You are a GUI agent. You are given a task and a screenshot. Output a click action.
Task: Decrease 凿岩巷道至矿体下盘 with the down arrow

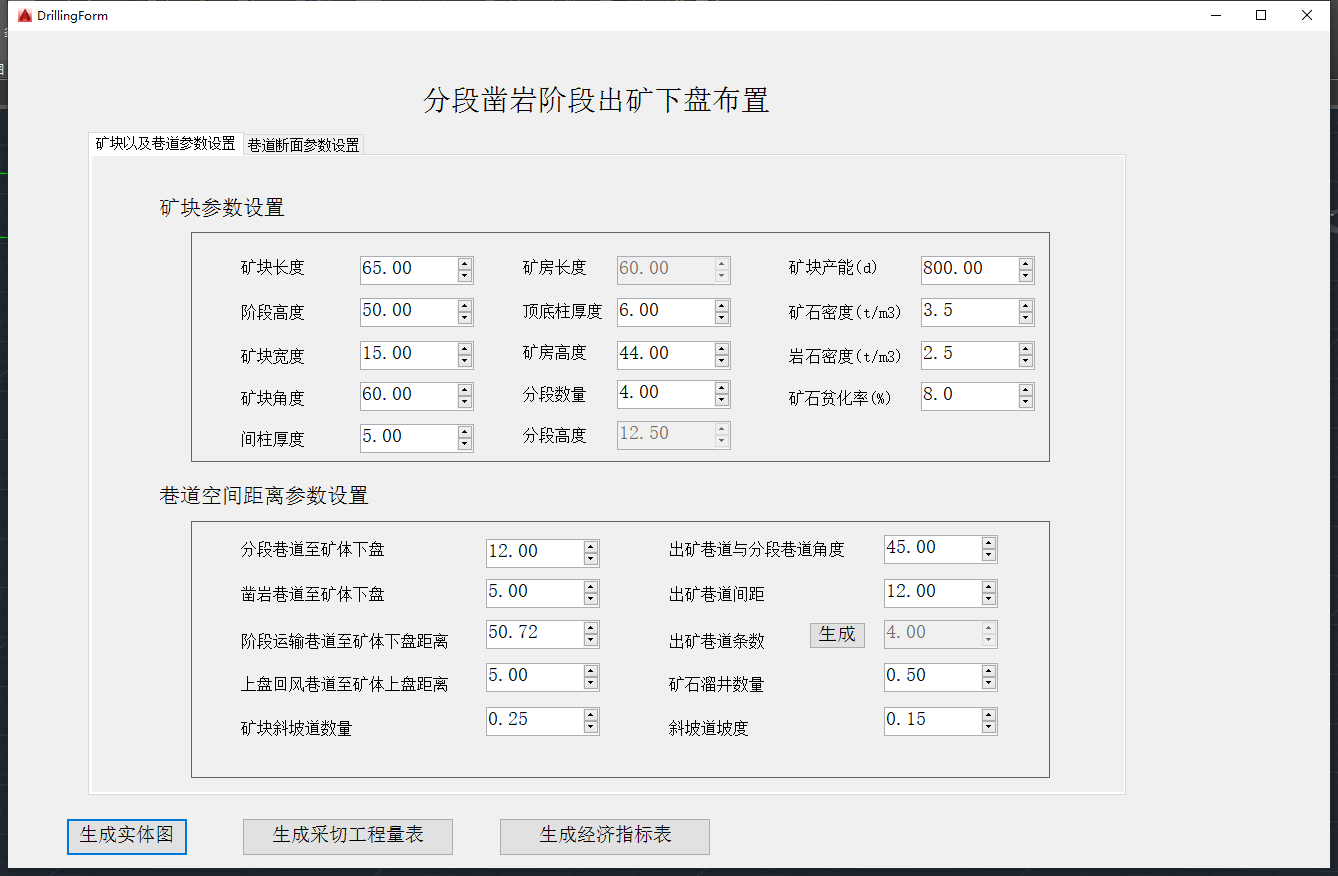pos(591,600)
